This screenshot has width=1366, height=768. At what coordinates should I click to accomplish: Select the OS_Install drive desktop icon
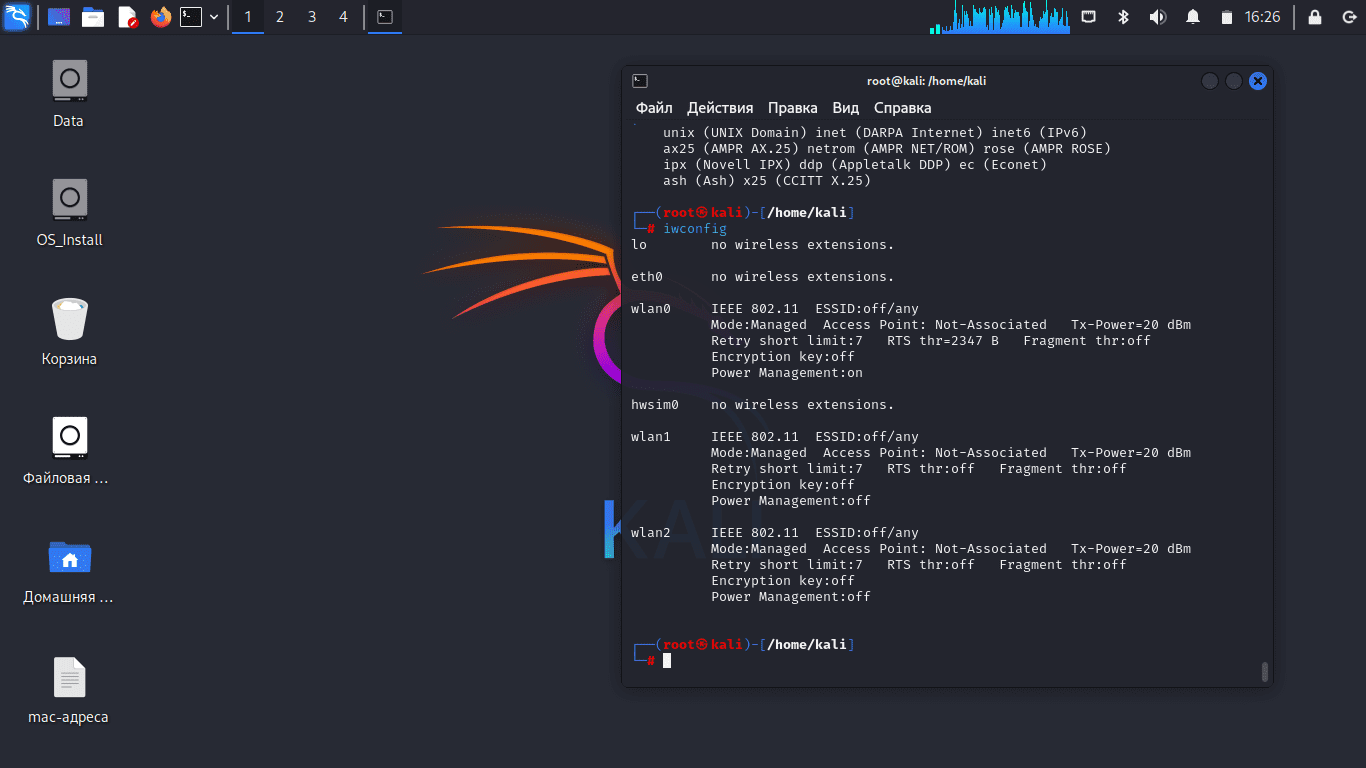(69, 213)
